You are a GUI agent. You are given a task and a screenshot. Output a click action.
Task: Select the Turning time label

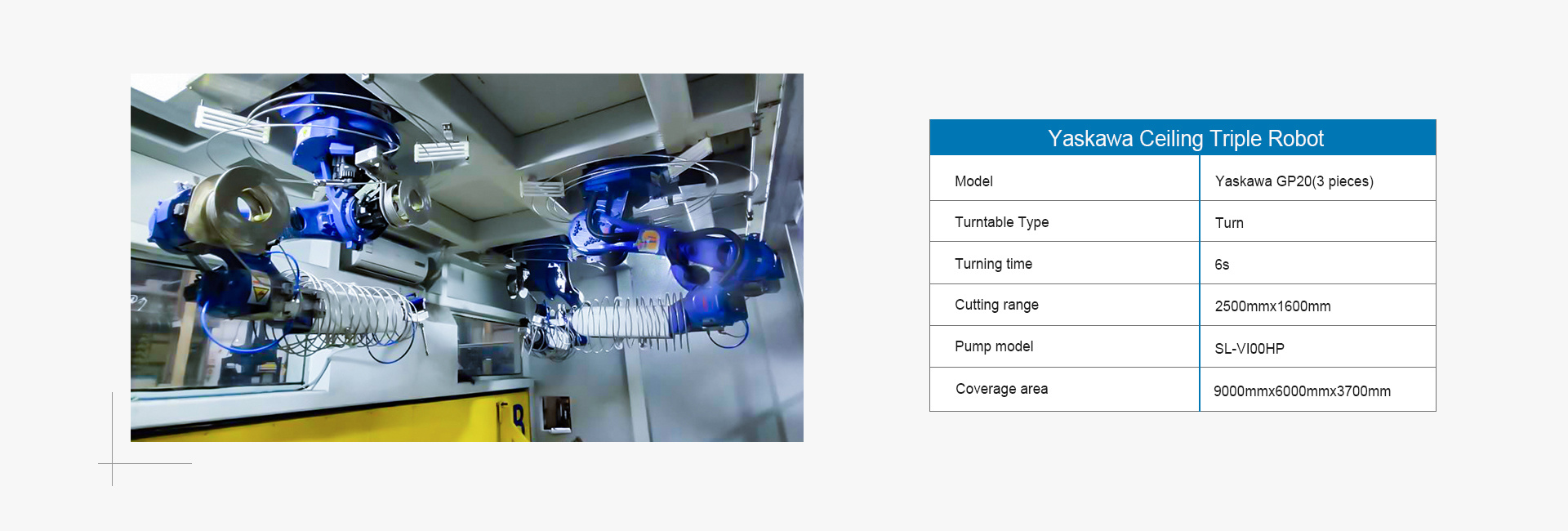[x=993, y=264]
